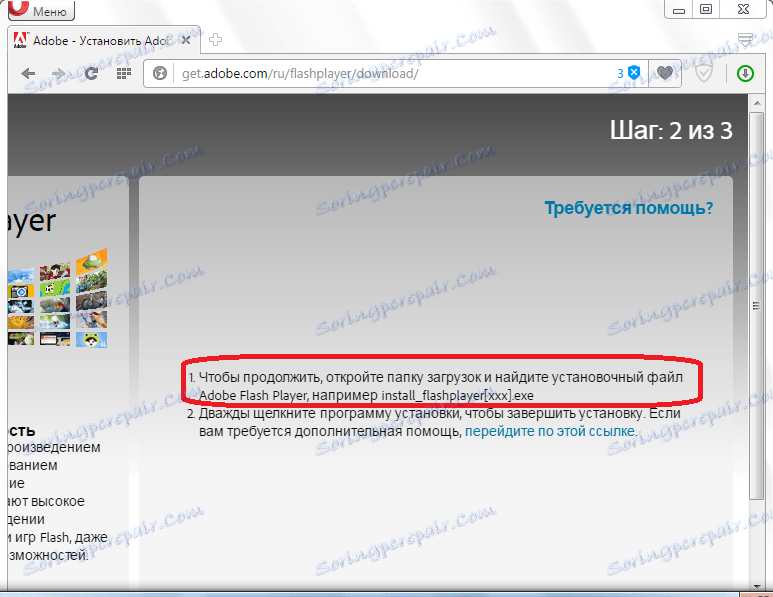Click the scrollbar down arrow
The width and height of the screenshot is (773, 597).
(756, 585)
